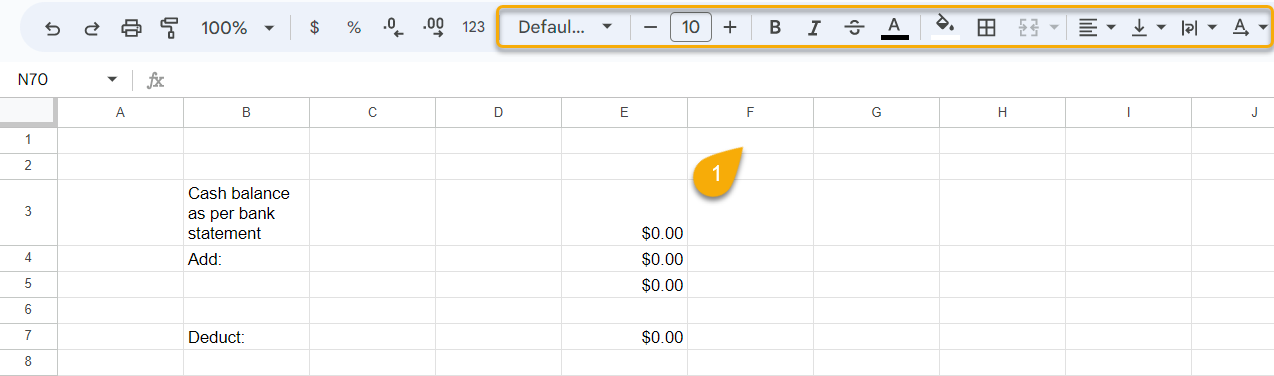Screen dimensions: 1274x376
Task: Select the 'Add:' cell
Action: point(247,259)
